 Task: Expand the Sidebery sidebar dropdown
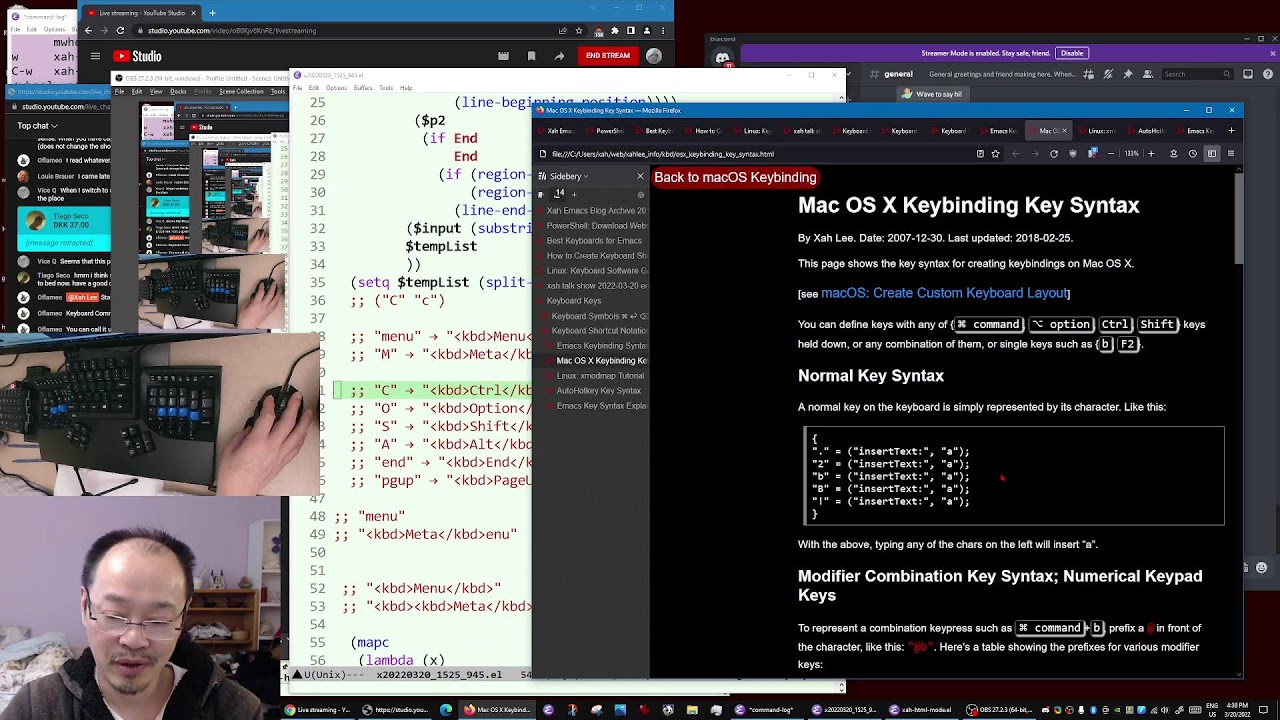point(569,177)
